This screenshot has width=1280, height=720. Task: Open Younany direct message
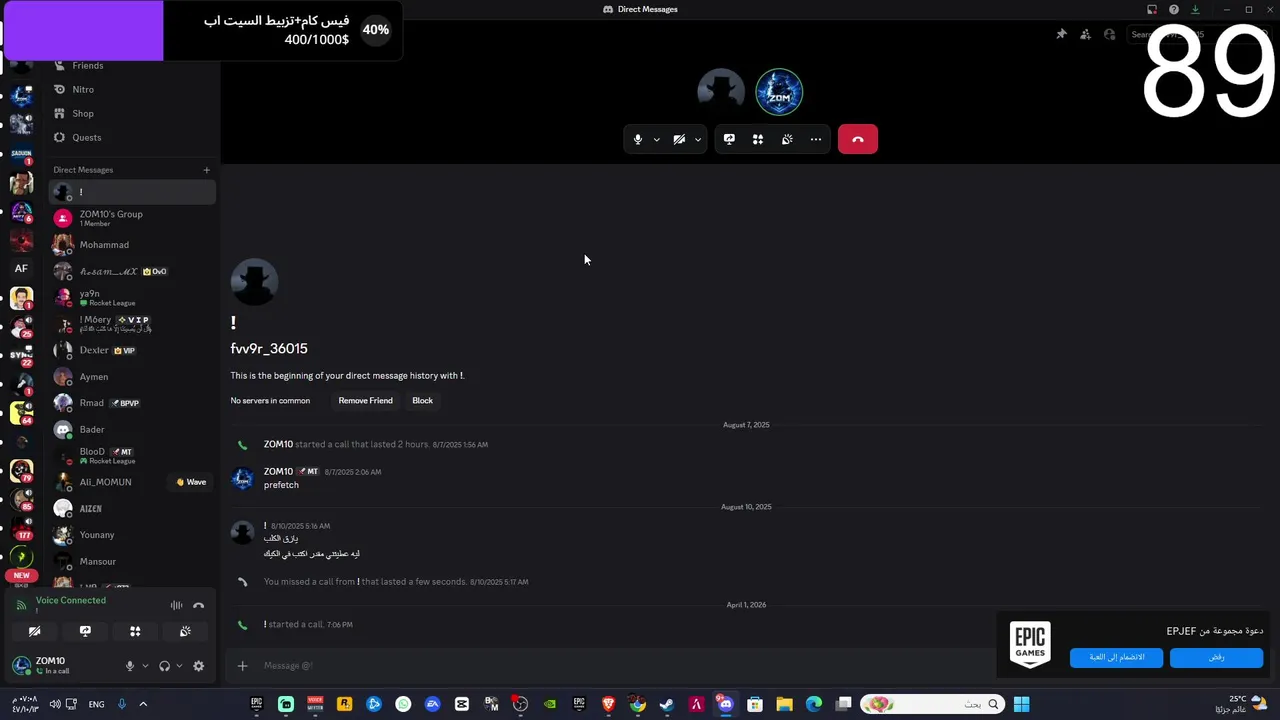coord(132,535)
